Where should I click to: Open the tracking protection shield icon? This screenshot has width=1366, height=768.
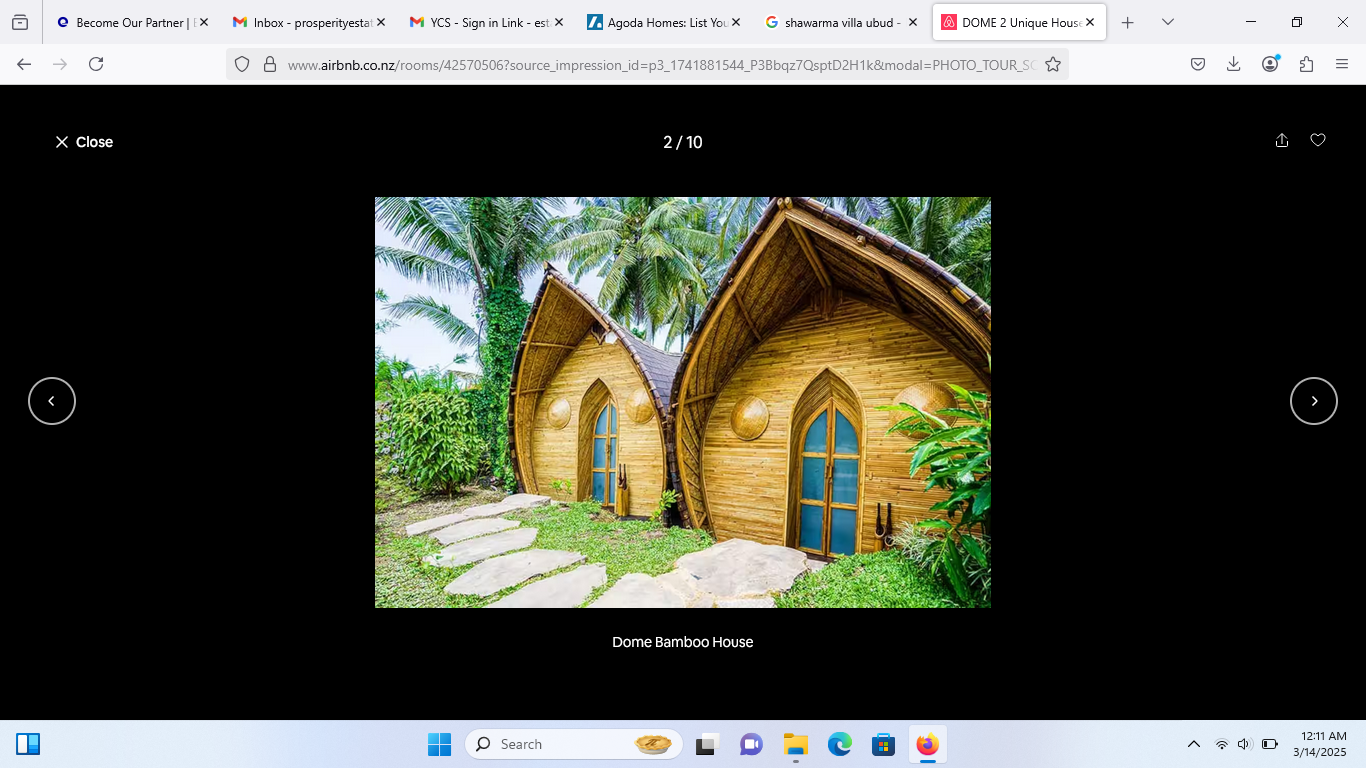click(x=242, y=64)
